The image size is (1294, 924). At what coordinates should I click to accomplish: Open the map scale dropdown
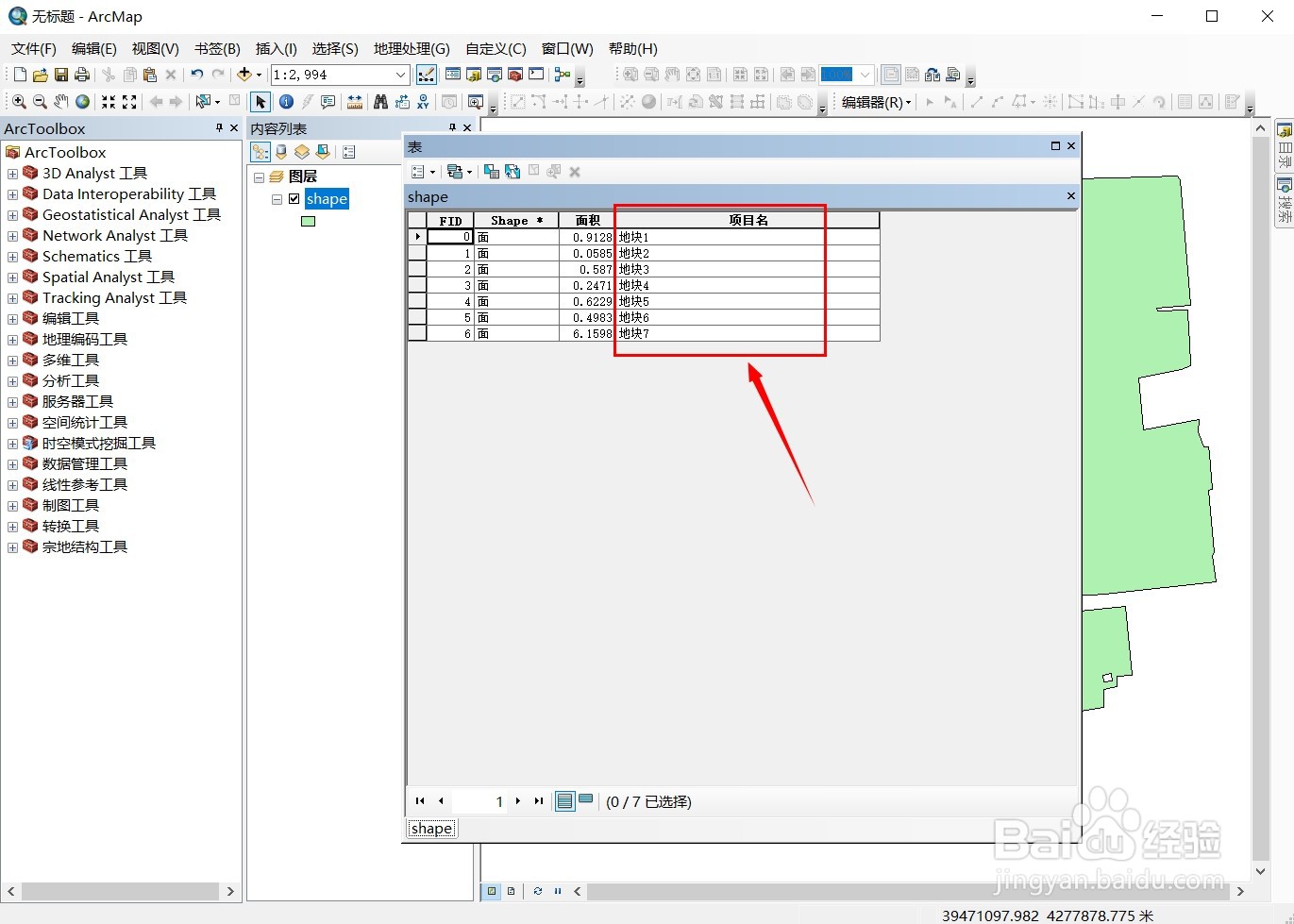[x=400, y=75]
